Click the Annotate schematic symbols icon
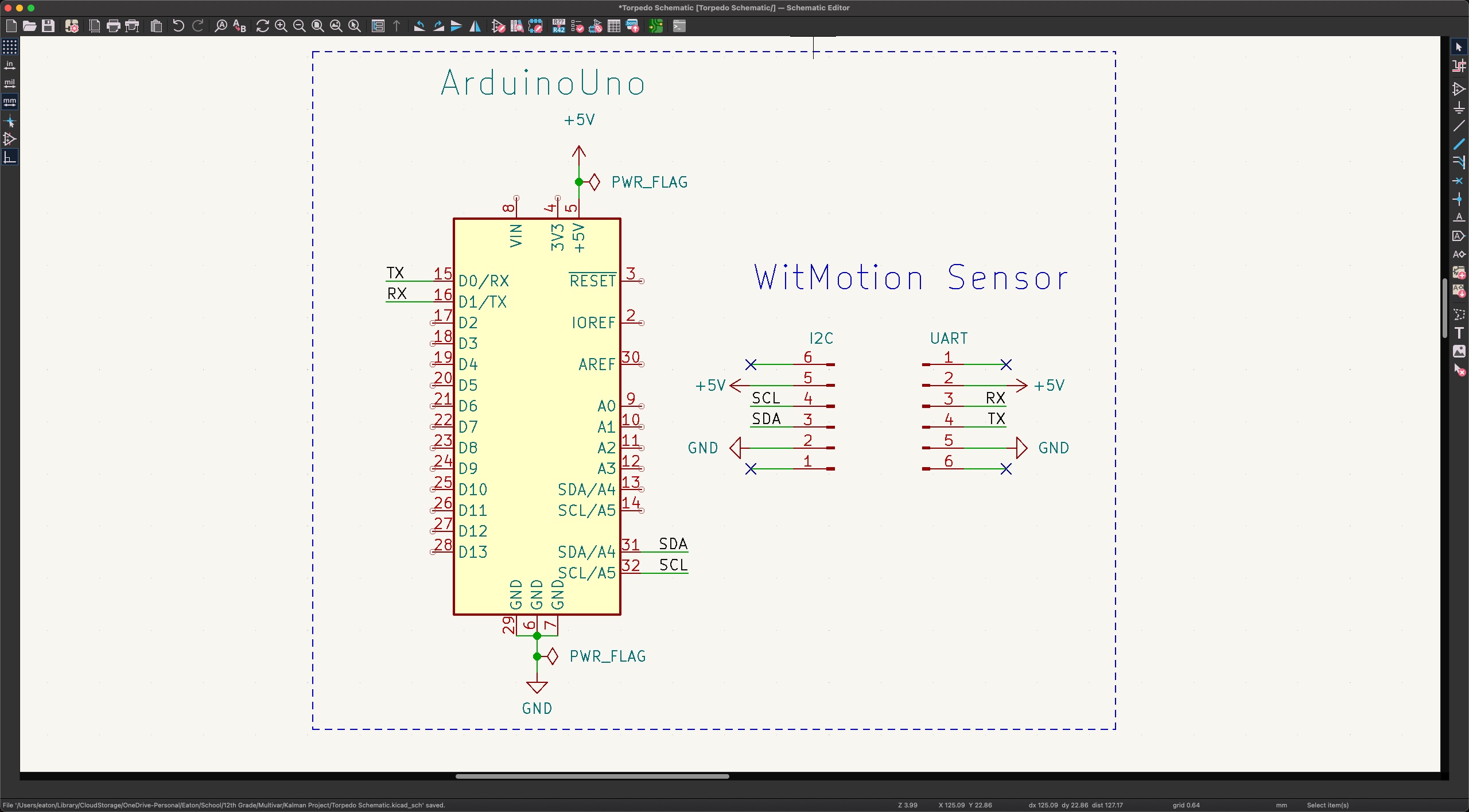Image resolution: width=1469 pixels, height=812 pixels. tap(558, 26)
